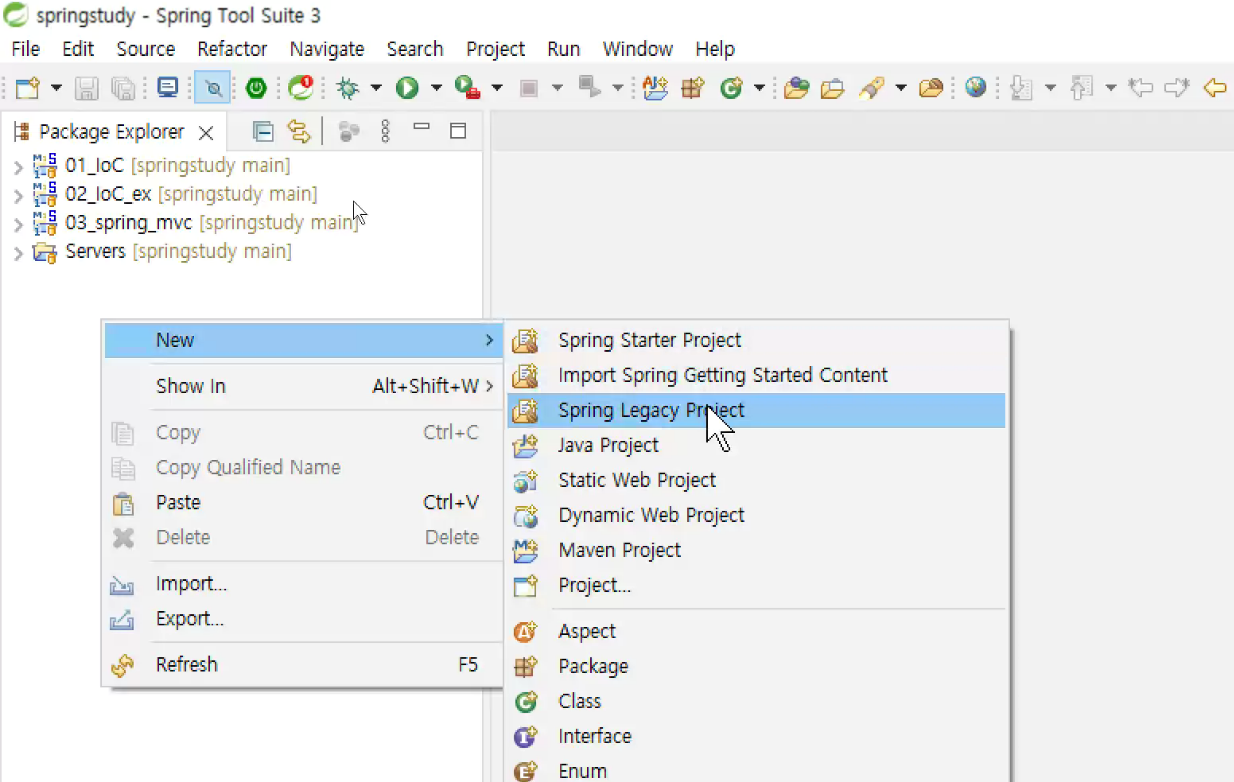Choose Aspect from New submenu
The width and height of the screenshot is (1234, 782).
tap(756, 631)
